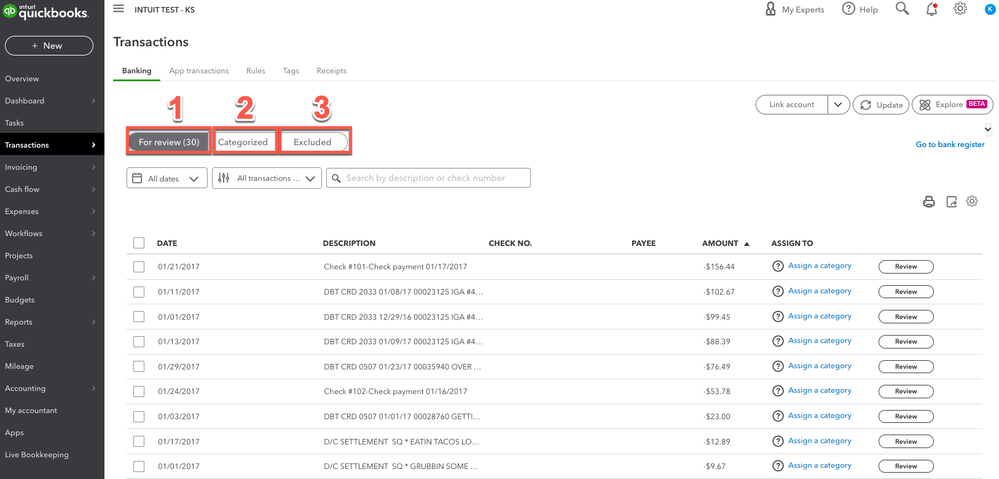Image resolution: width=999 pixels, height=479 pixels.
Task: Click Review for the -$156.44 transaction
Action: click(905, 267)
